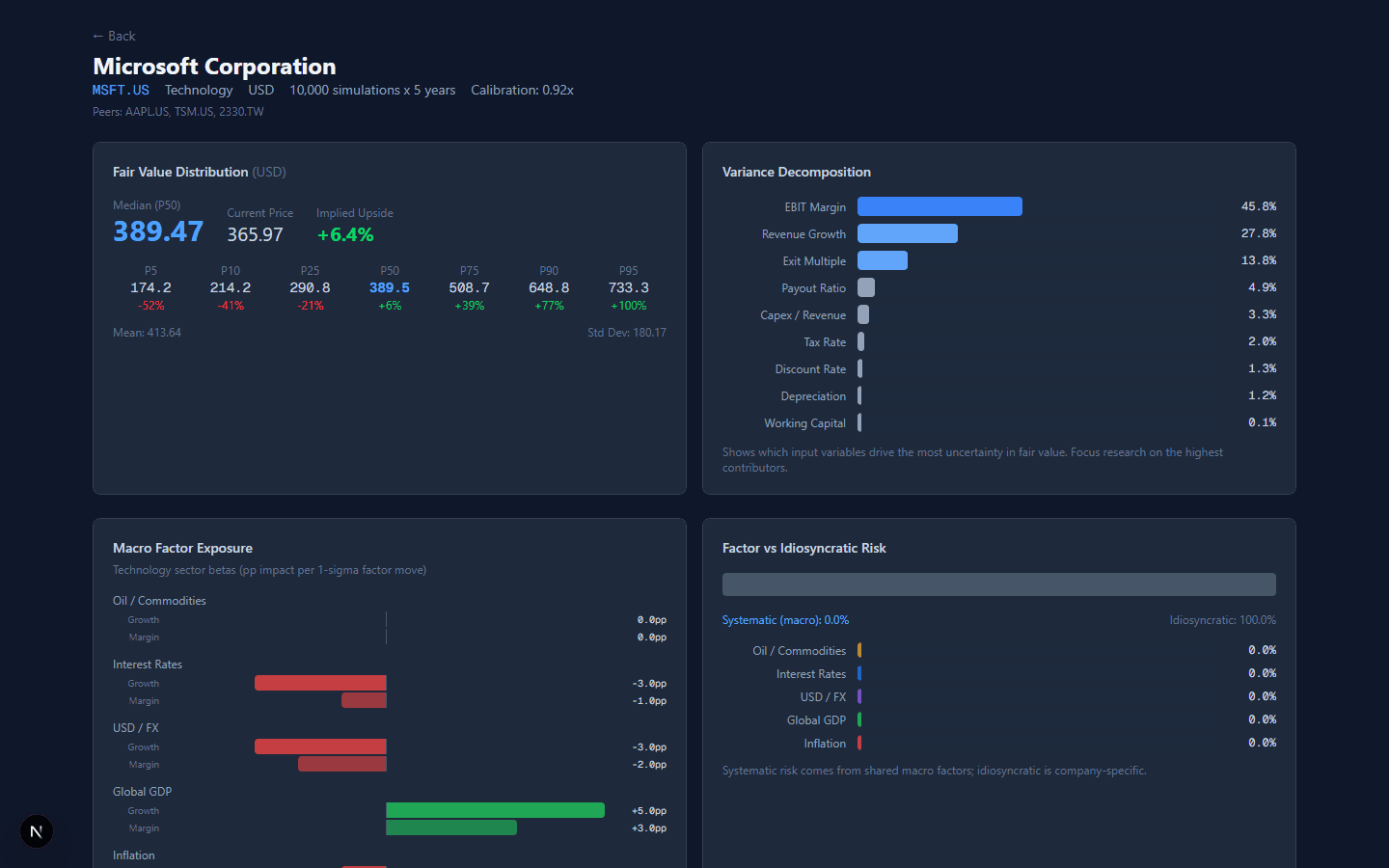Click the Depreciation label
The image size is (1389, 868).
point(813,396)
